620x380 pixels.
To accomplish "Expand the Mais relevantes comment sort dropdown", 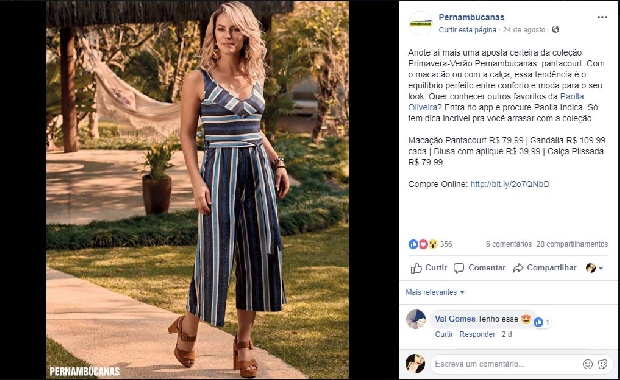I will [x=435, y=292].
